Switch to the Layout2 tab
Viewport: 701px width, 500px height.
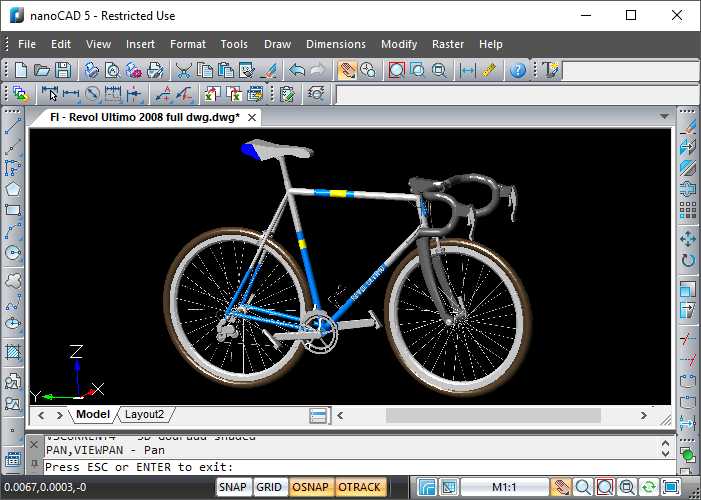(144, 414)
